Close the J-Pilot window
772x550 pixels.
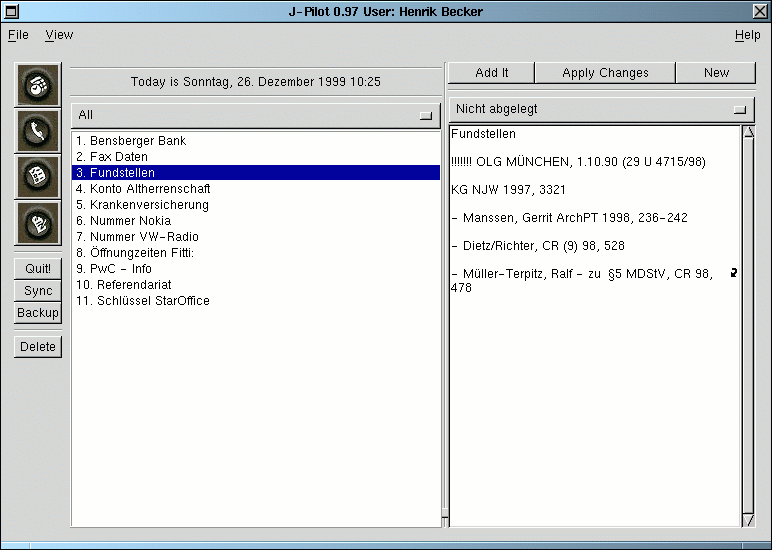click(759, 11)
